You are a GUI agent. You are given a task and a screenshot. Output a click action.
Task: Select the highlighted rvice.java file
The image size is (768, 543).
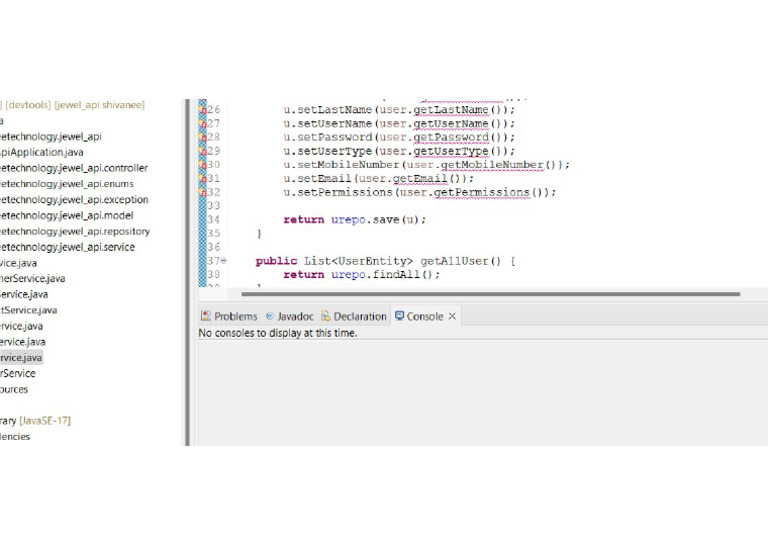(x=21, y=358)
